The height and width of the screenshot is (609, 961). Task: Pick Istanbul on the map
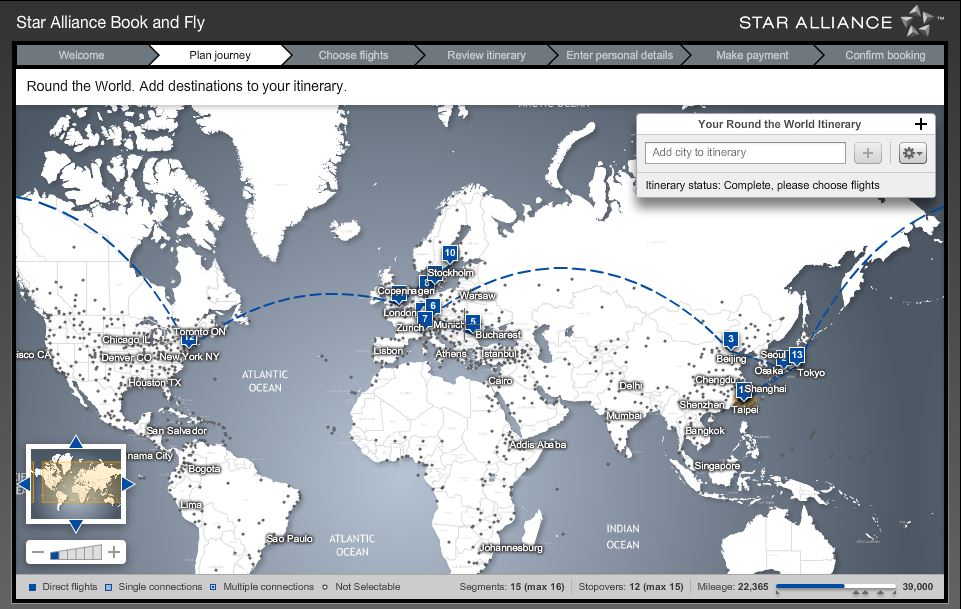(498, 354)
